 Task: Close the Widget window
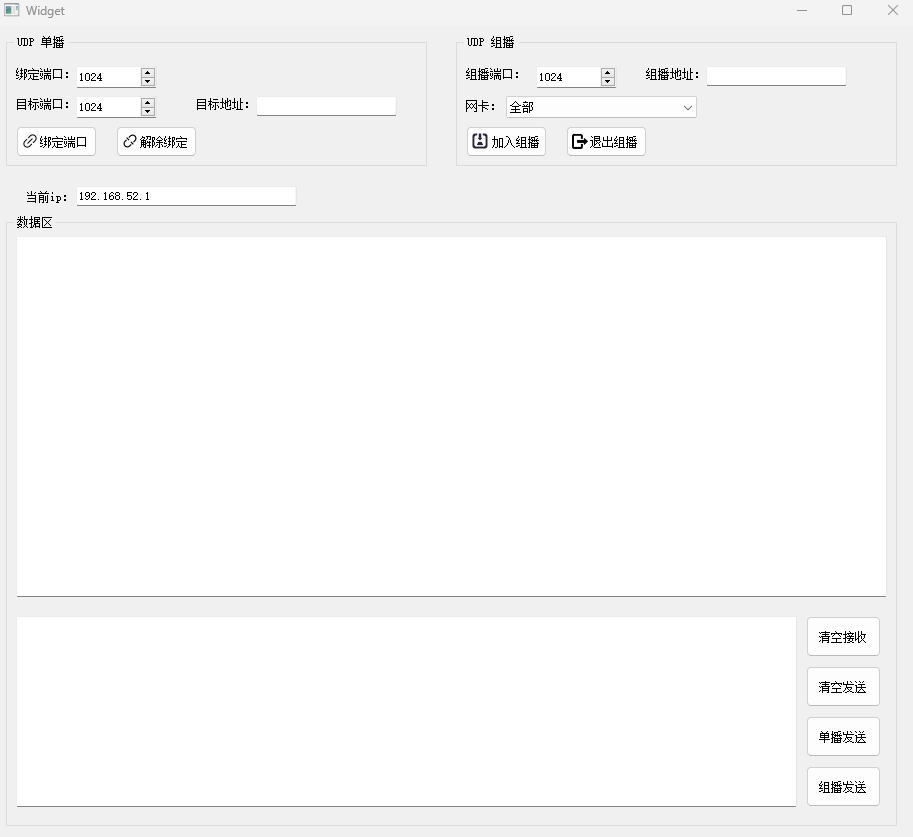[x=893, y=10]
